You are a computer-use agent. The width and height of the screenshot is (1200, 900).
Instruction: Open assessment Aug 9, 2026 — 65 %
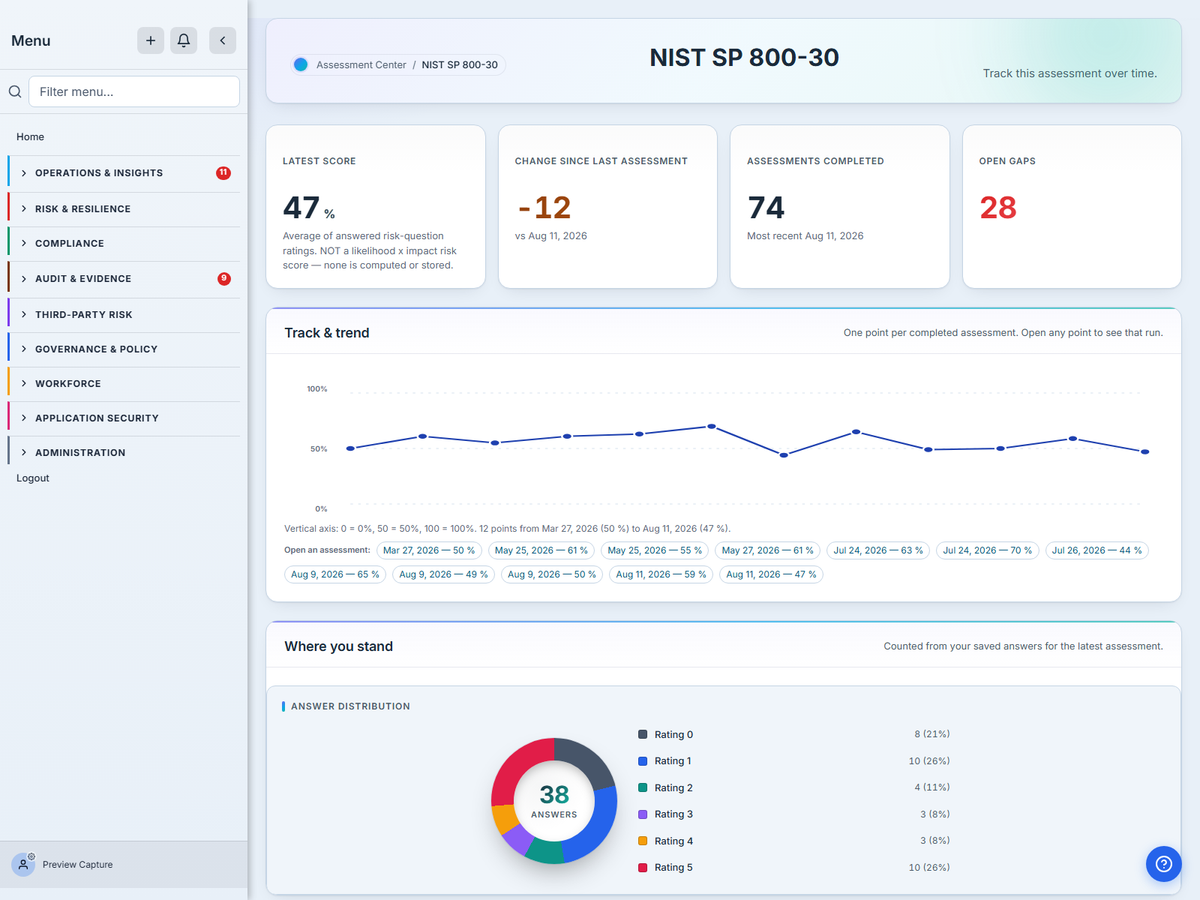pos(335,574)
